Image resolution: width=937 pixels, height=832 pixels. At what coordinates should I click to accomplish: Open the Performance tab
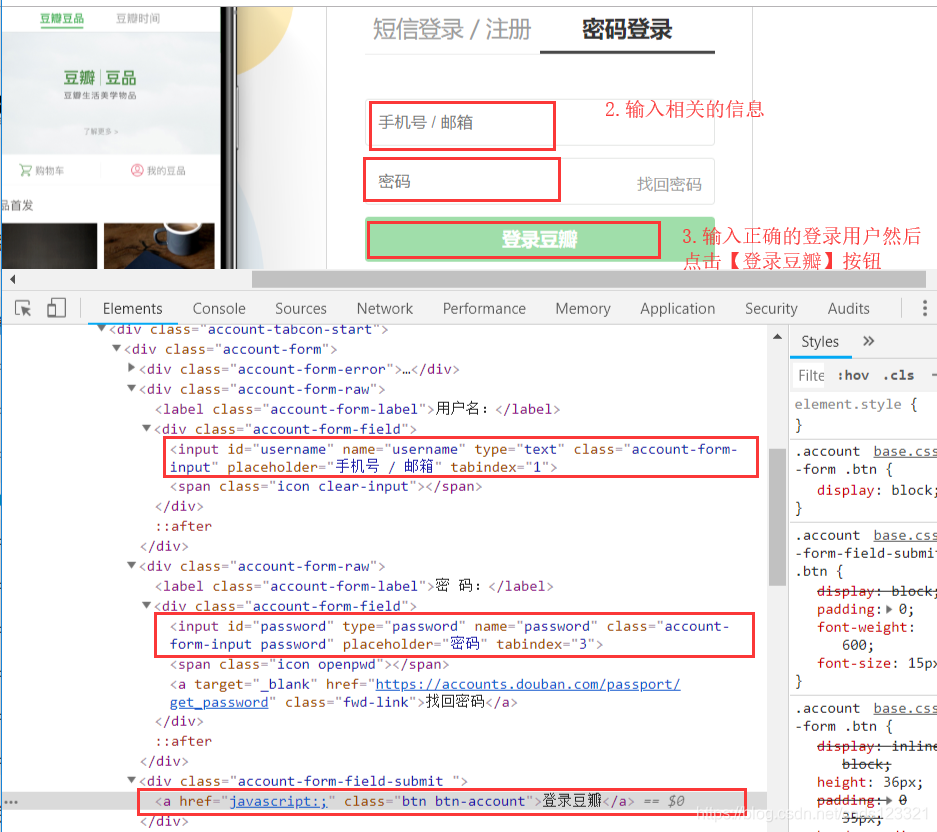tap(484, 308)
